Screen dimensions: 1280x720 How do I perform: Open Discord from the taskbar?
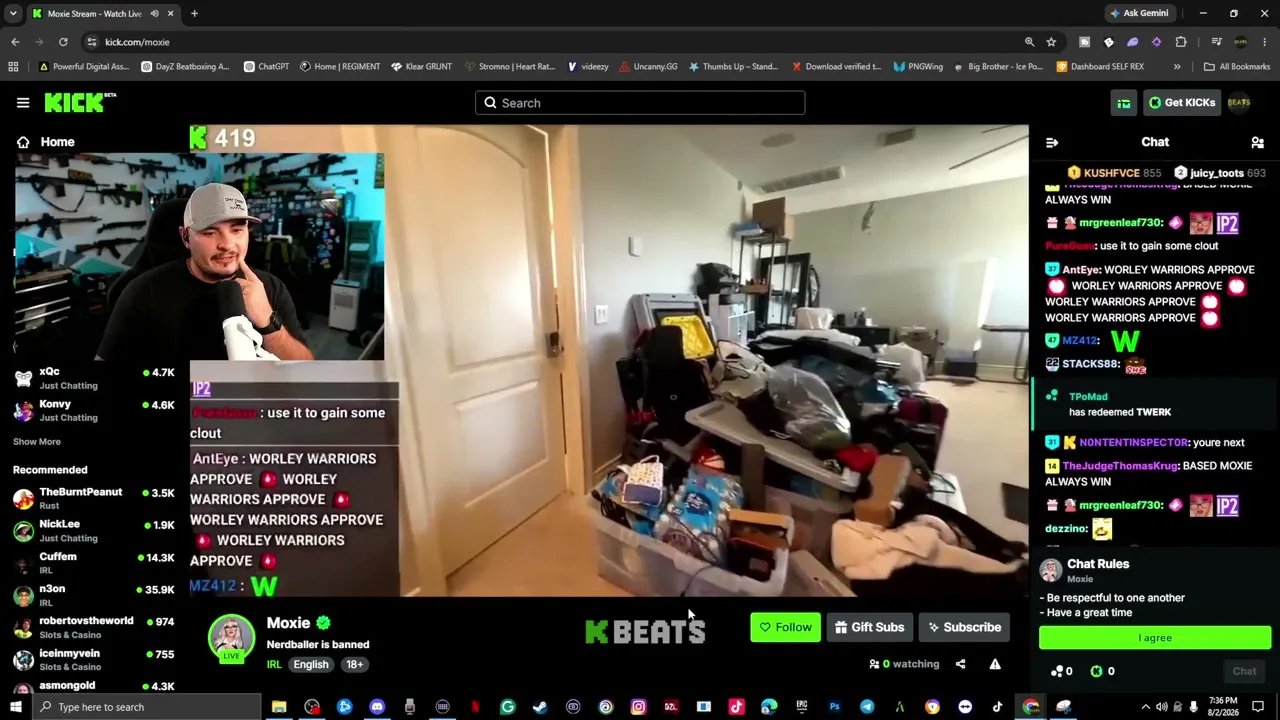pyautogui.click(x=377, y=707)
